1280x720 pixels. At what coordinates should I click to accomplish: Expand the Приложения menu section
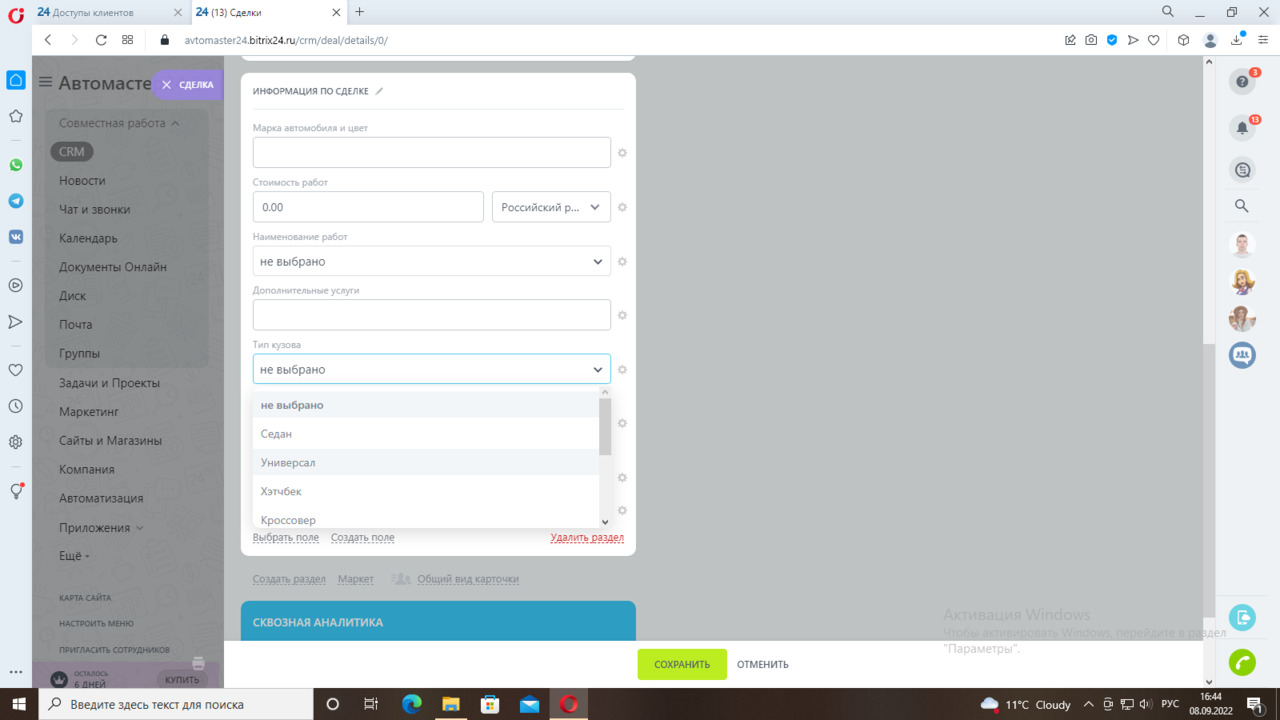(101, 527)
